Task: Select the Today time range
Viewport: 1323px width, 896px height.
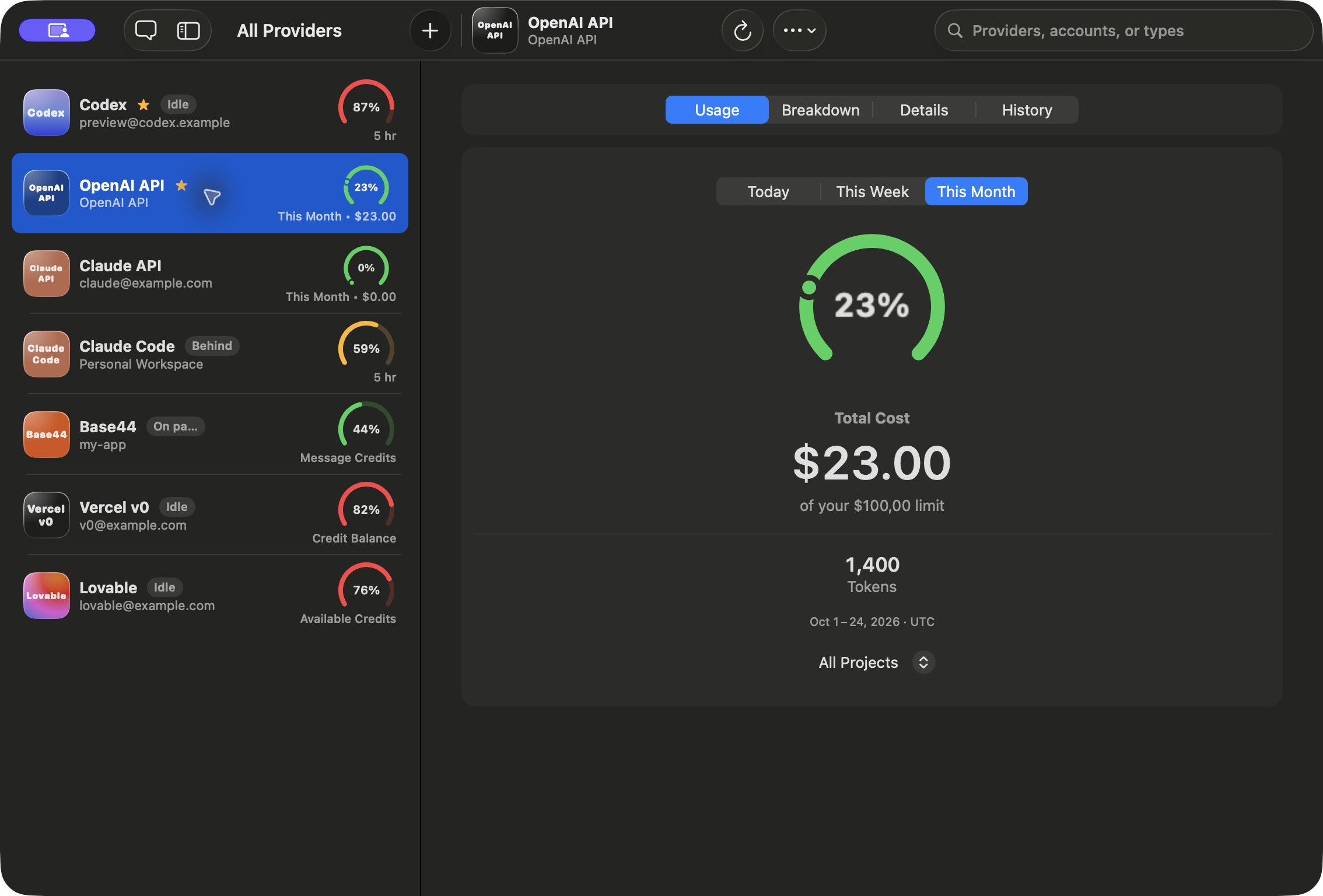Action: 768,191
